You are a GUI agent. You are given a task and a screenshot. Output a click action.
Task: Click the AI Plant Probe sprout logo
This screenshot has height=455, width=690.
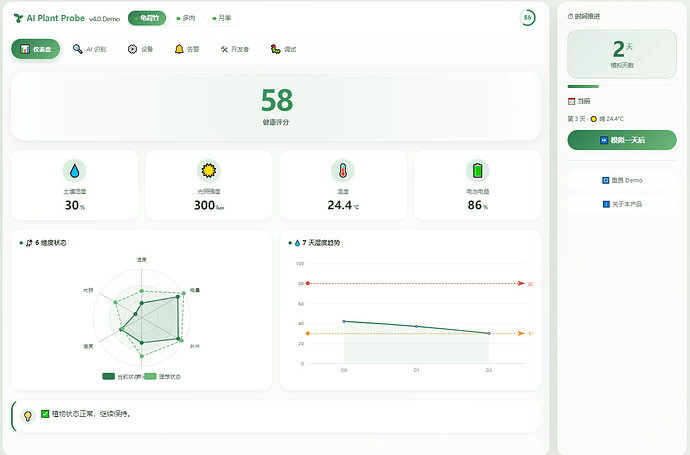(x=18, y=18)
